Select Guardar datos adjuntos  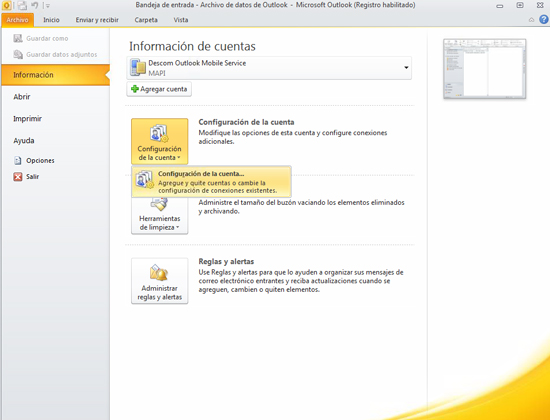[x=61, y=55]
